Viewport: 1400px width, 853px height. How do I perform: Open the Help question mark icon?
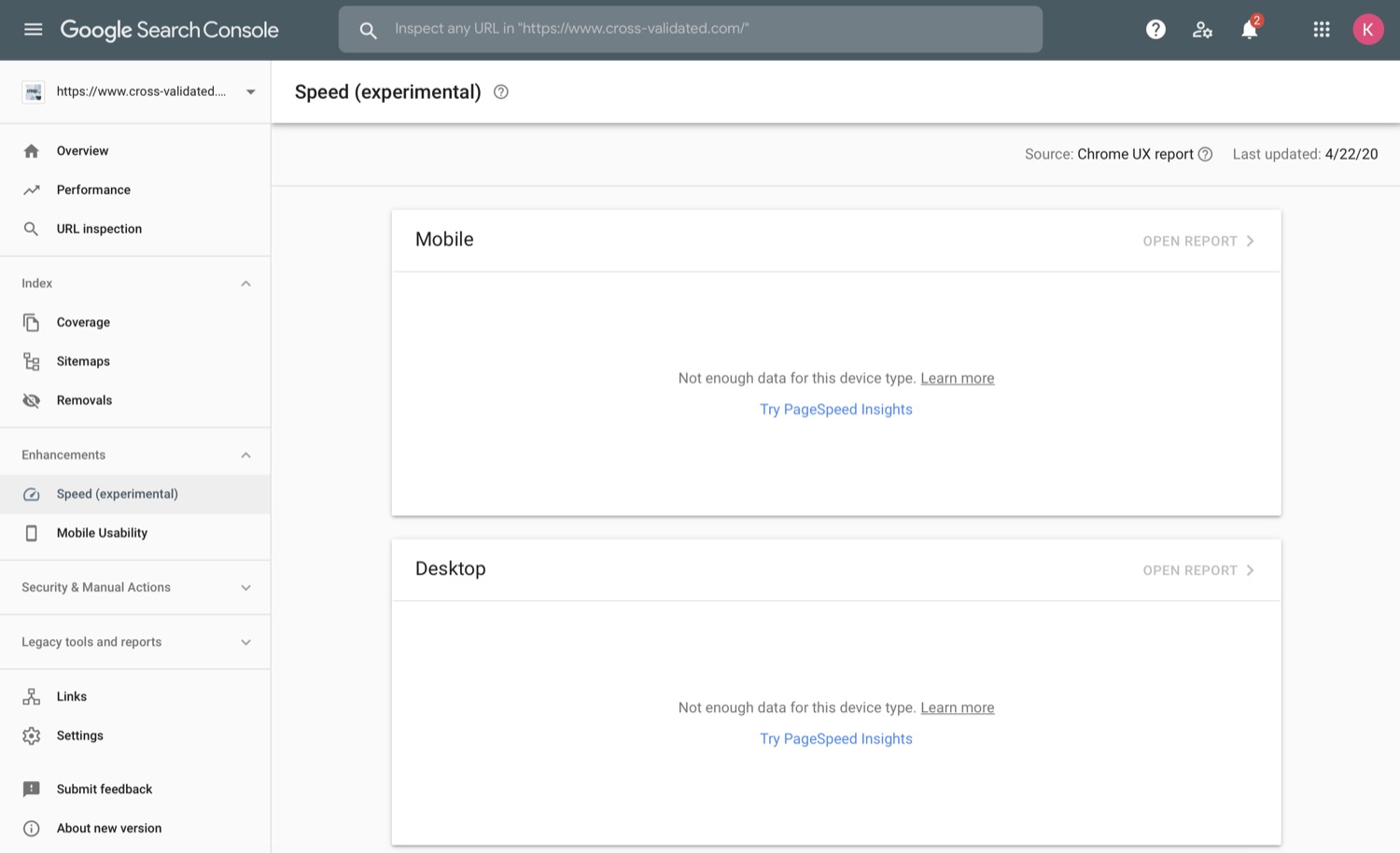[x=1155, y=30]
